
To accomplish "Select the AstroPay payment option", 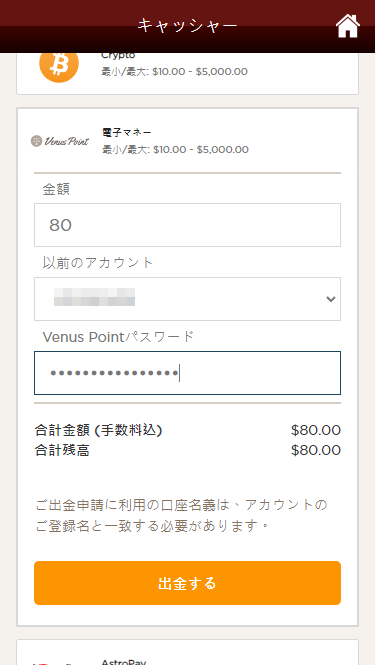I will pyautogui.click(x=188, y=652).
